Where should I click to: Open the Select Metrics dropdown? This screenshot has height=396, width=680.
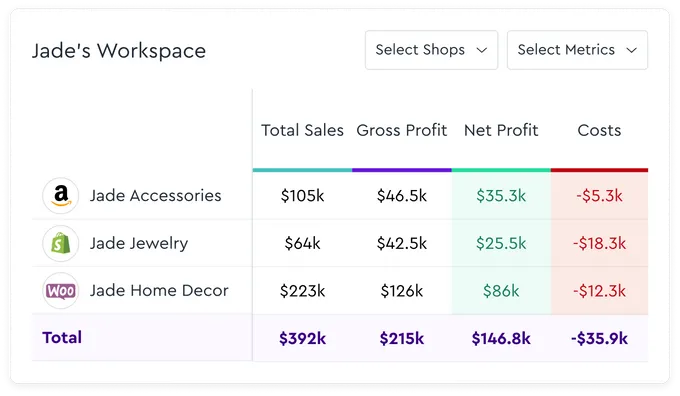click(x=577, y=50)
